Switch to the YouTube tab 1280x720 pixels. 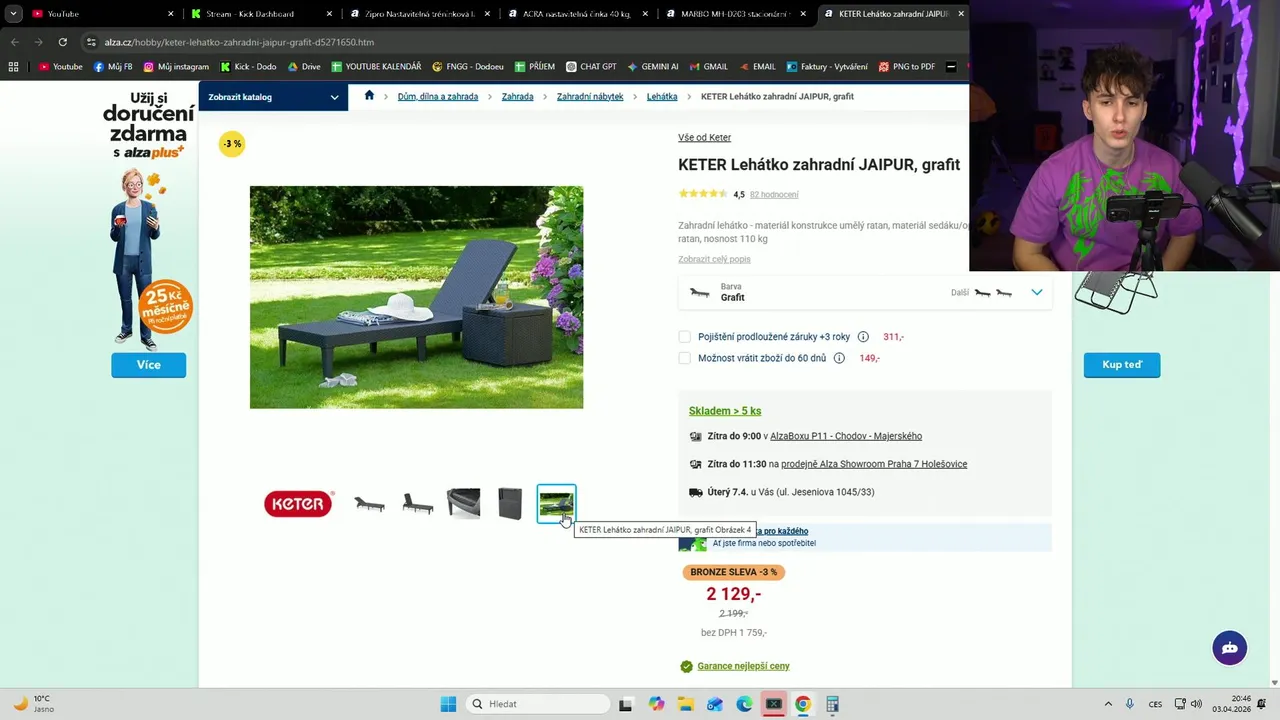click(101, 14)
